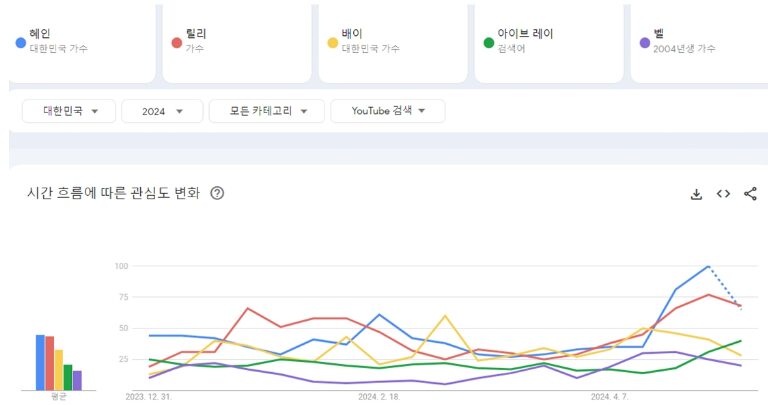Click the blue dot beside 혜인
Image resolution: width=768 pixels, height=405 pixels.
pyautogui.click(x=20, y=42)
